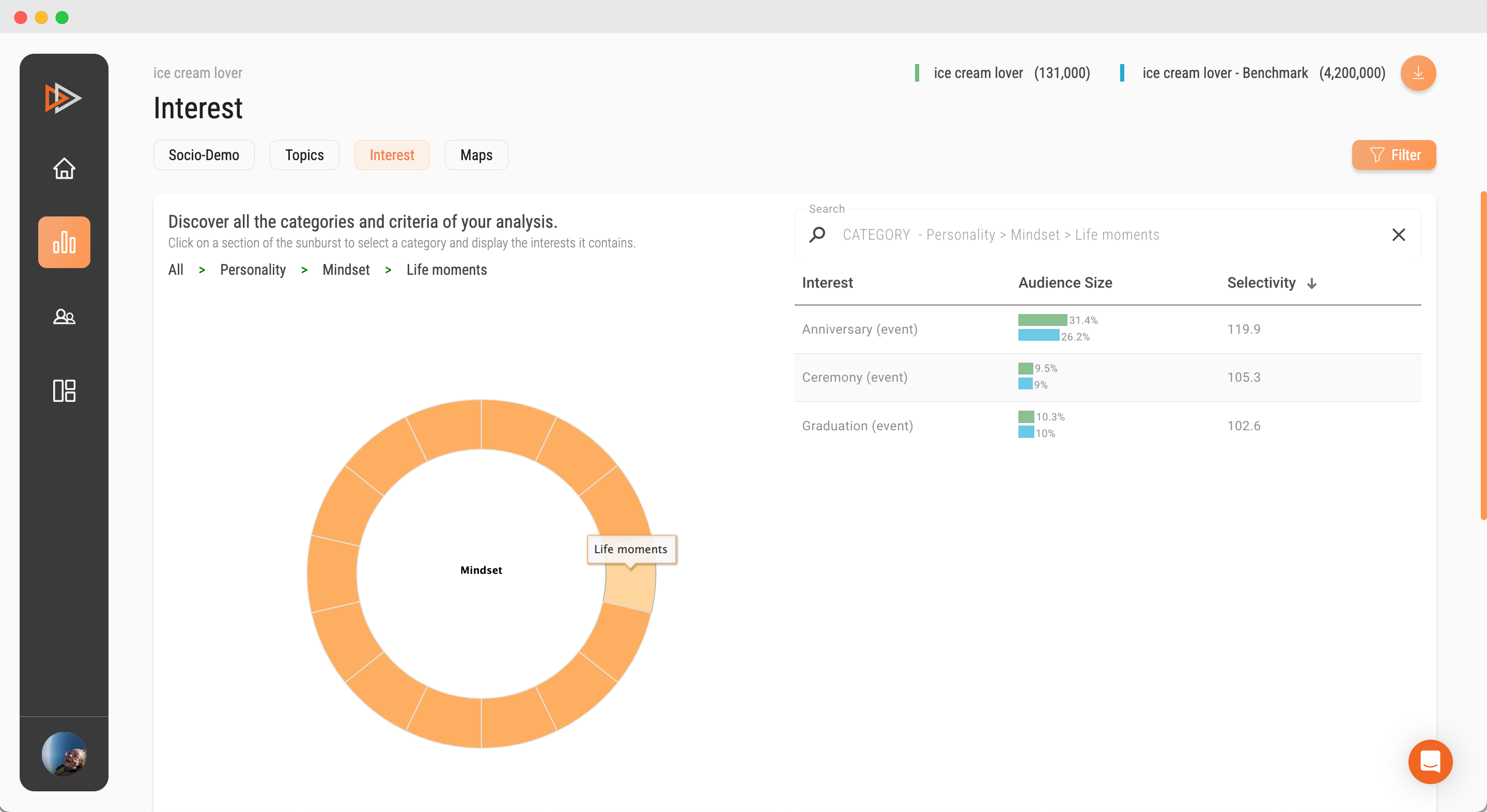Expand Personality category in breadcrumb
The height and width of the screenshot is (812, 1487).
click(252, 269)
